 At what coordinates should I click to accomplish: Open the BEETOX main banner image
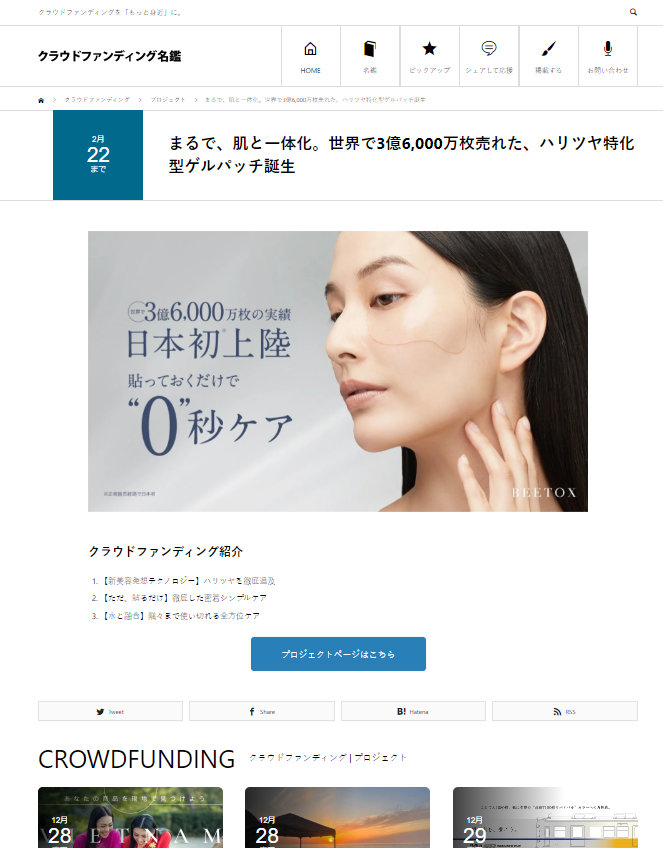[x=338, y=372]
